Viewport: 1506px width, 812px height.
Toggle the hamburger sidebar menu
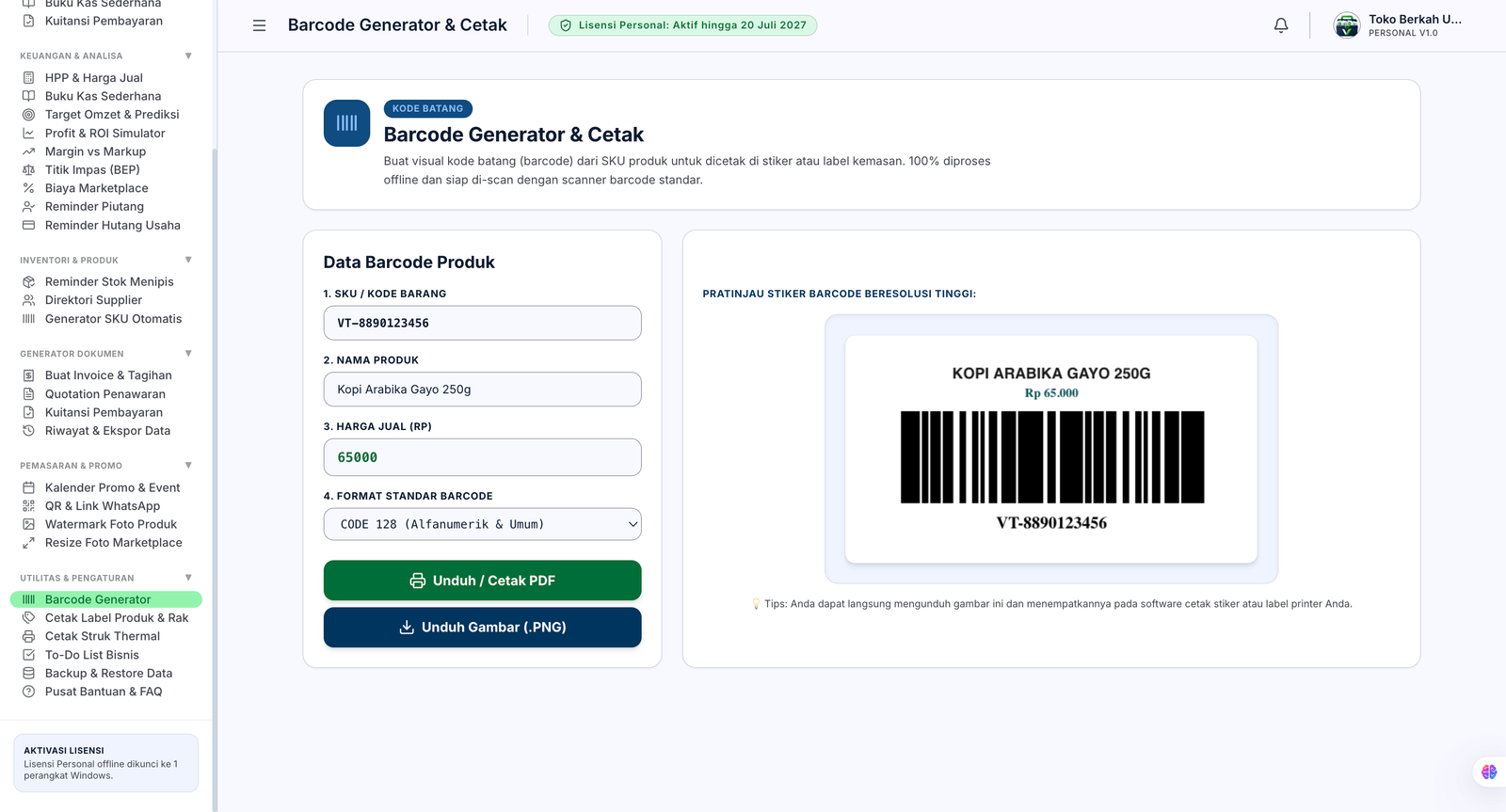coord(259,25)
